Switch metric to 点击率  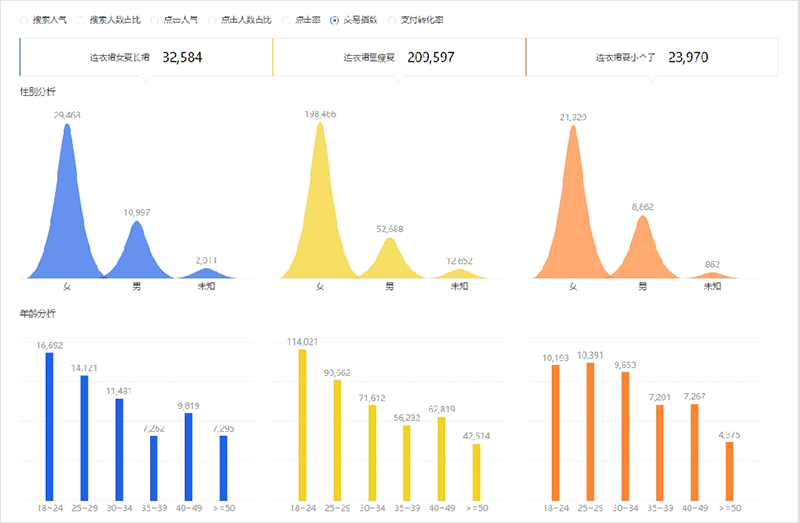(287, 20)
